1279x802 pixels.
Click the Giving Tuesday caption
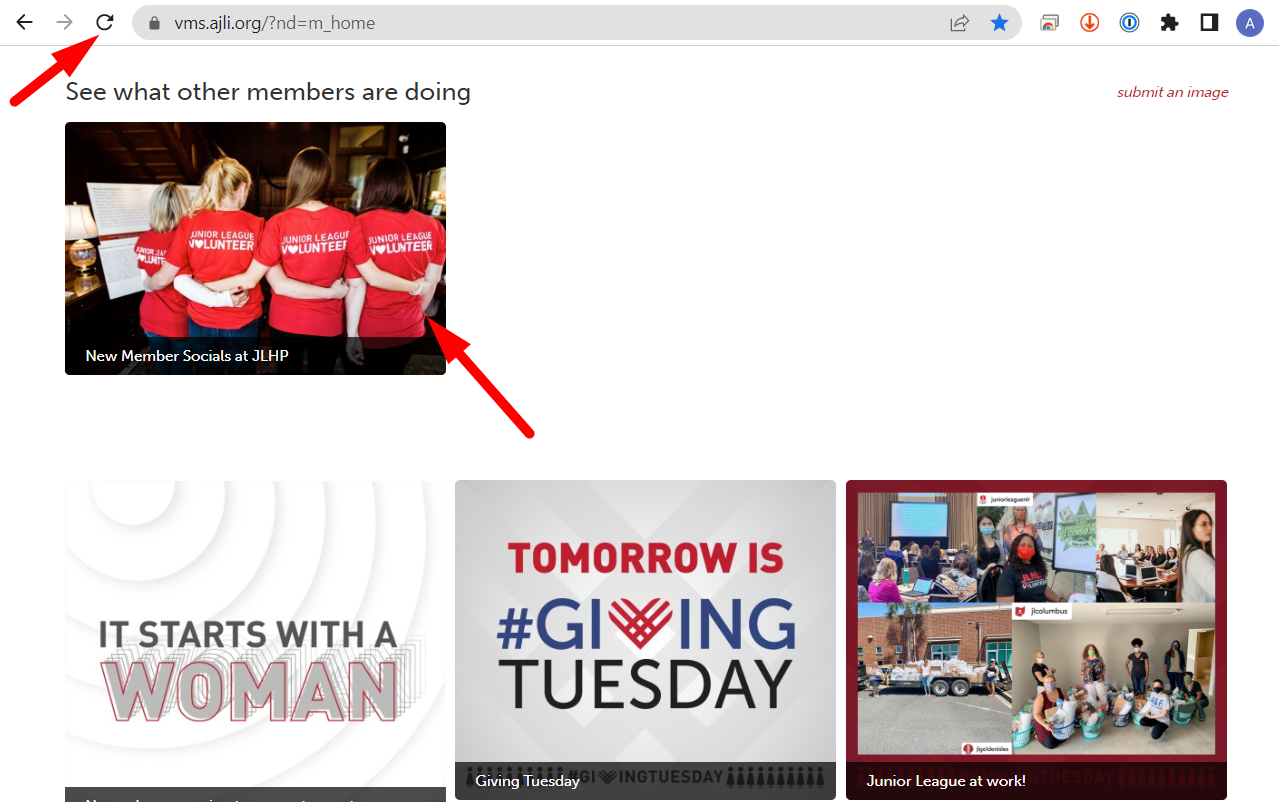(527, 781)
